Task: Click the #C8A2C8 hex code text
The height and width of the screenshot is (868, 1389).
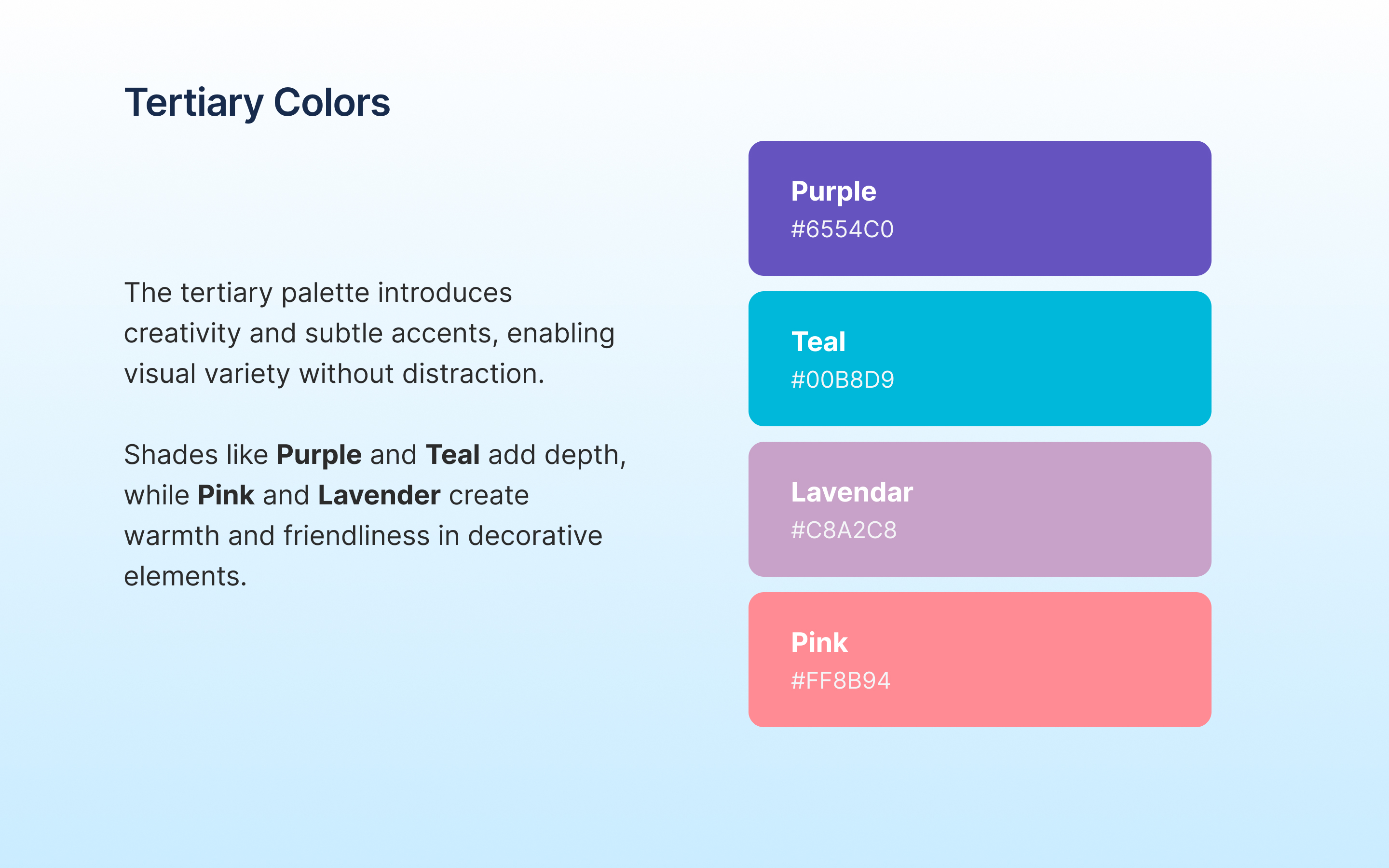Action: coord(843,530)
